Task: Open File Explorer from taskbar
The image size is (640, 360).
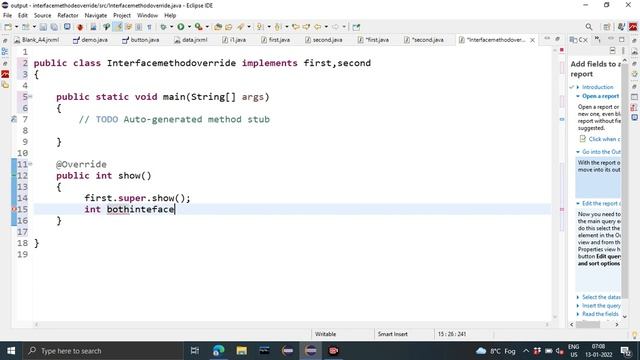Action: pos(241,351)
